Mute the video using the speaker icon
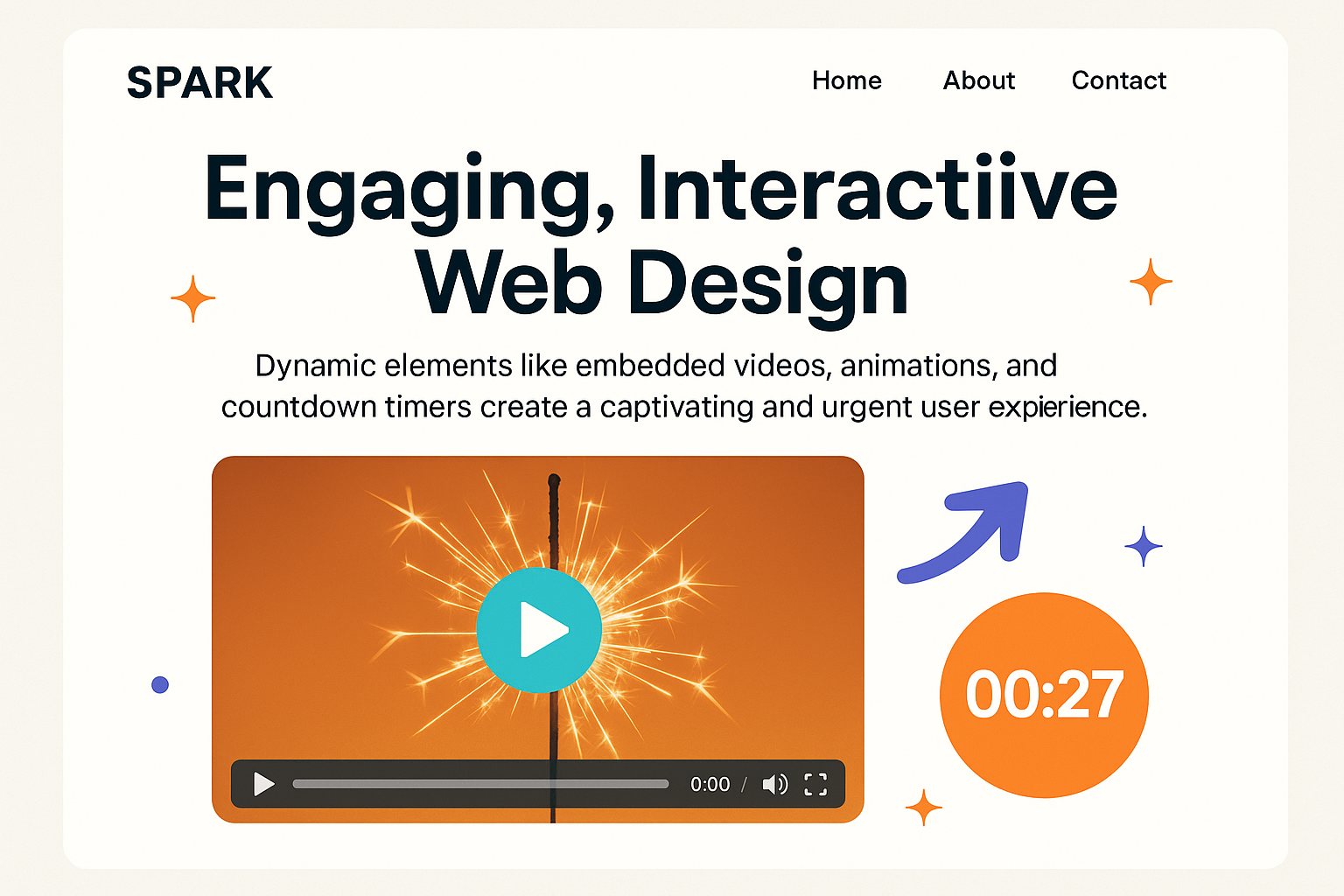 pos(773,784)
